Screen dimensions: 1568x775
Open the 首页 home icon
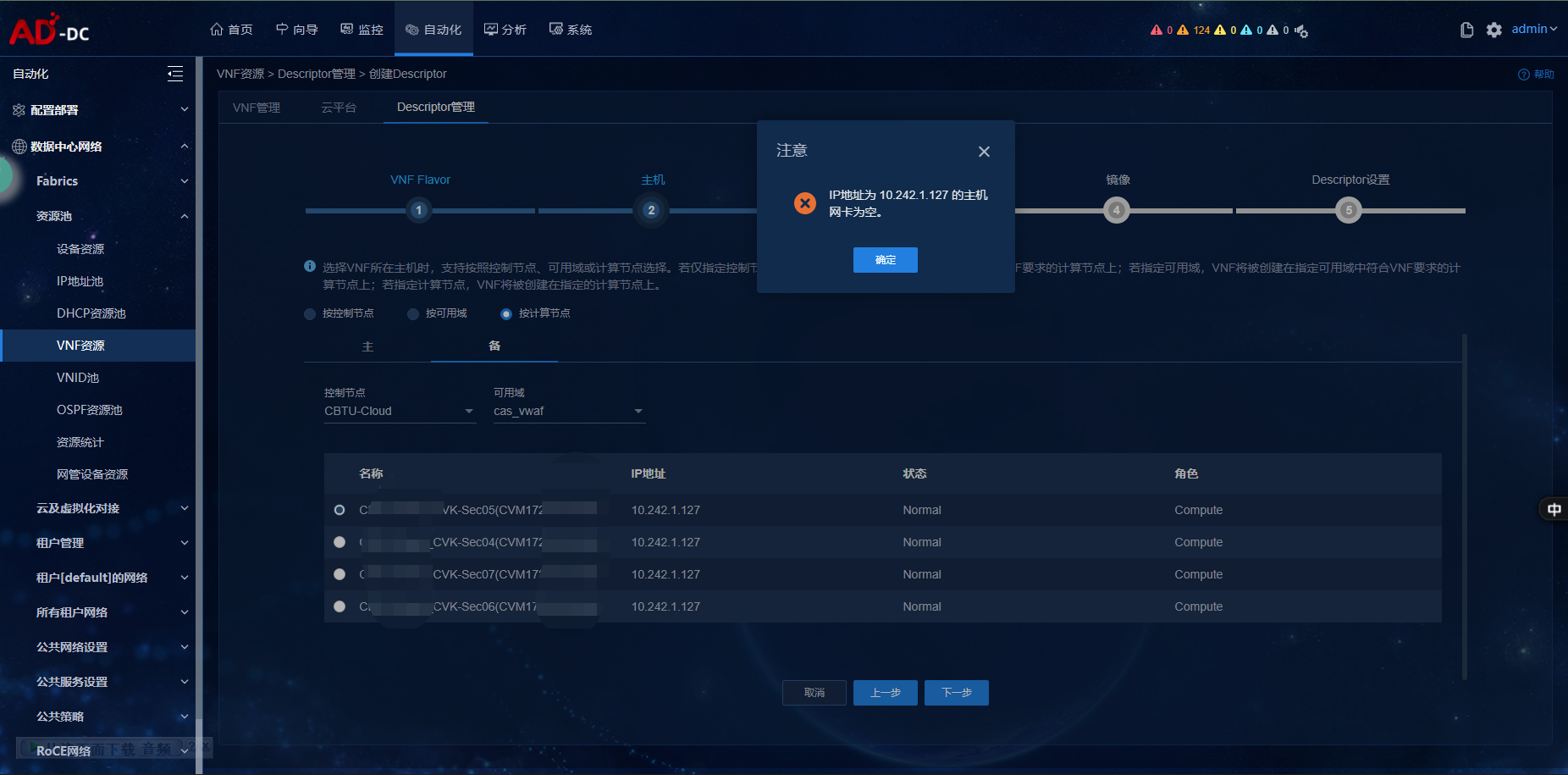tap(217, 30)
